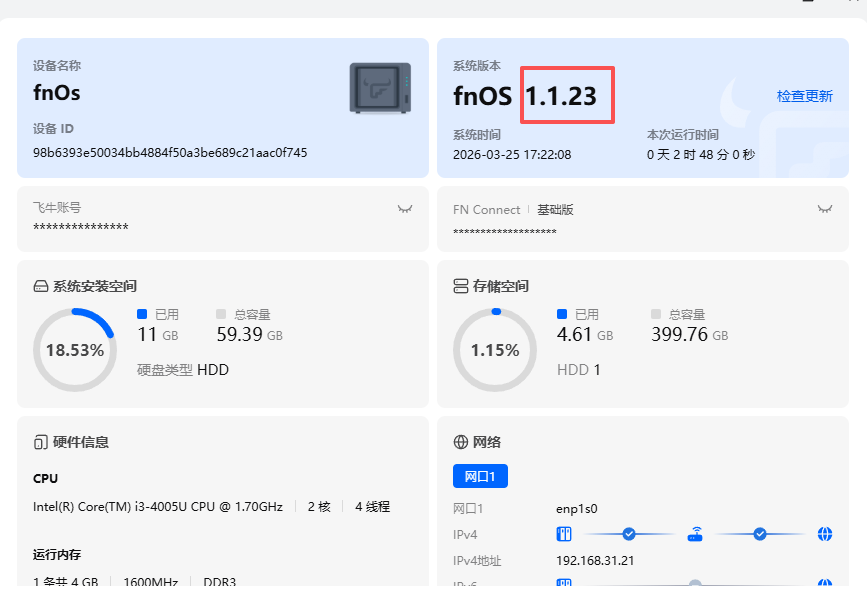The width and height of the screenshot is (867, 601).
Task: Click the 59.39 GB total capacity
Action: click(x=249, y=335)
